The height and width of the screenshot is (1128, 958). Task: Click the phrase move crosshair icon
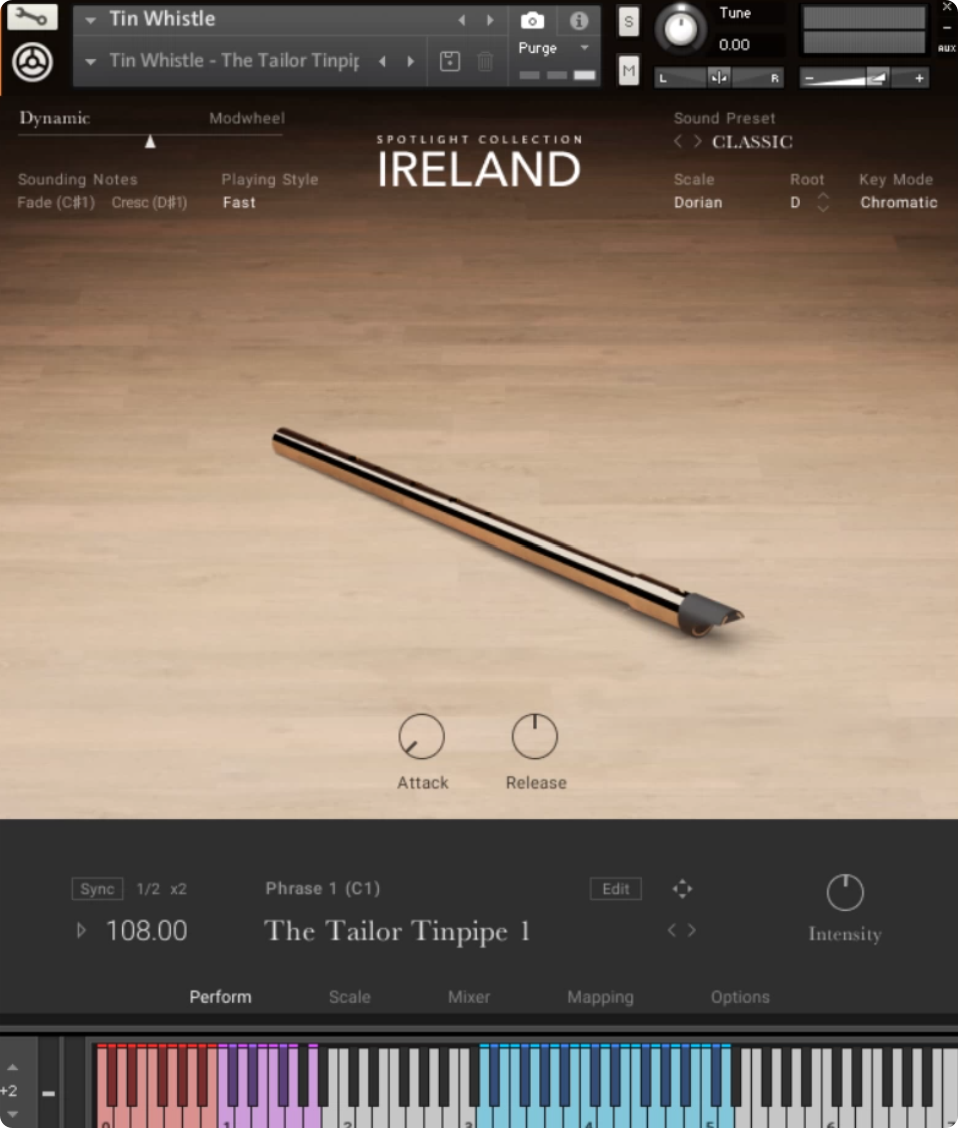[683, 888]
